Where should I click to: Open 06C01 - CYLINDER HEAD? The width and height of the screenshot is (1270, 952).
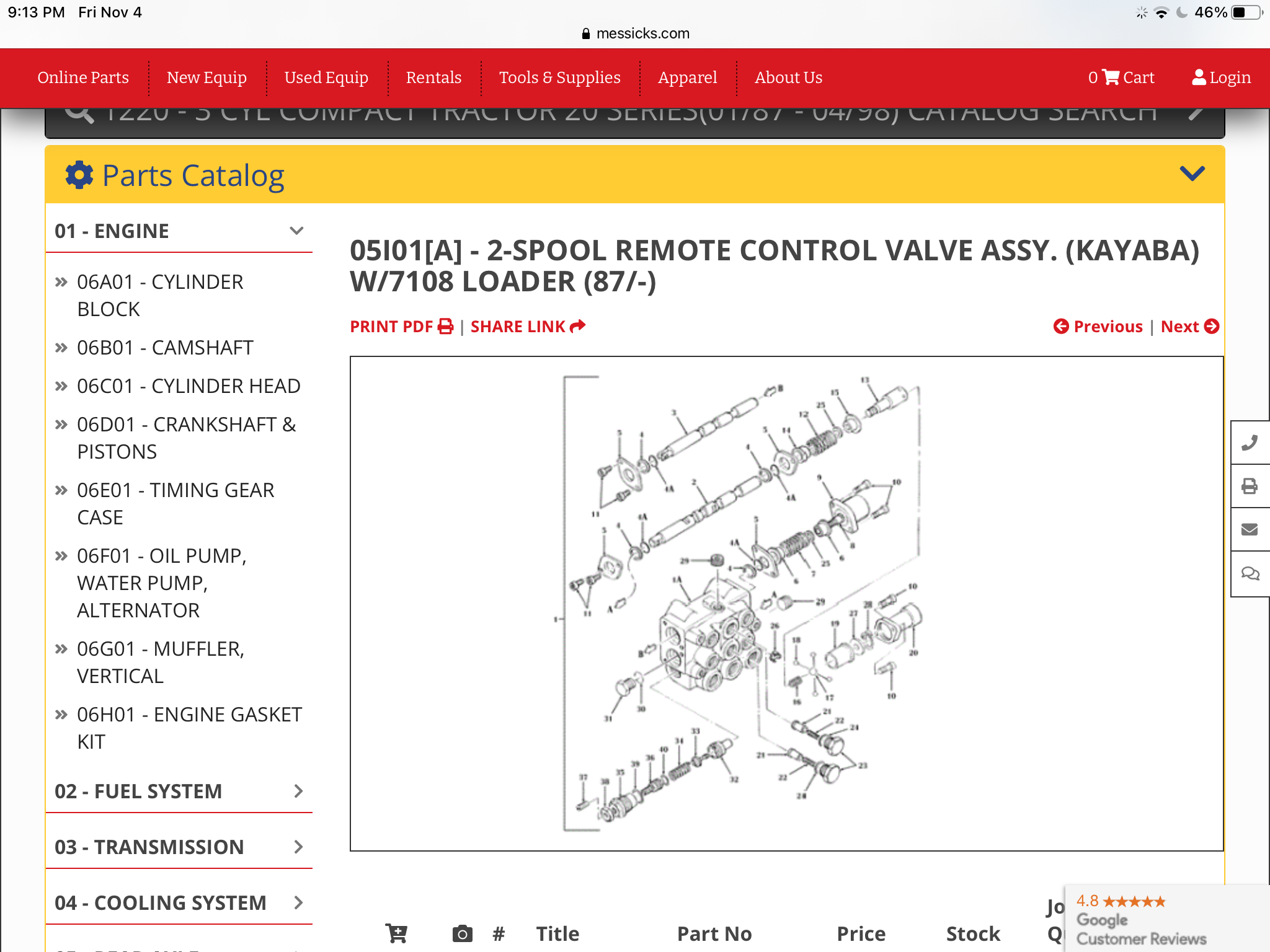coord(189,386)
